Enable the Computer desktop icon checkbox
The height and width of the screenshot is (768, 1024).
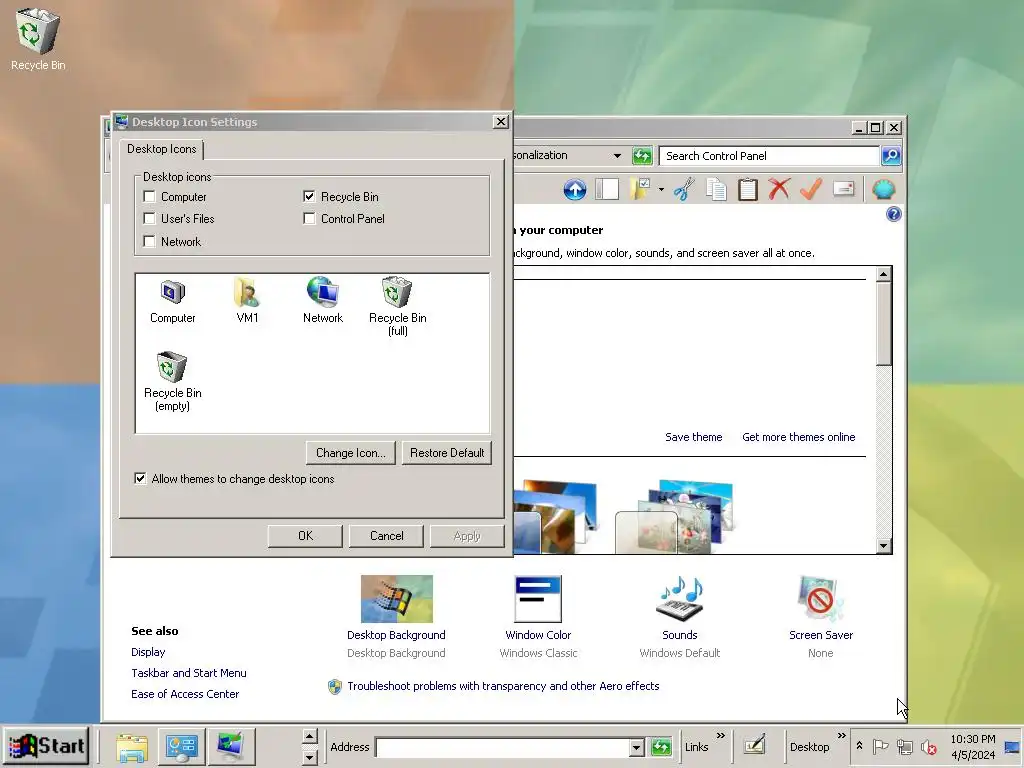point(150,197)
